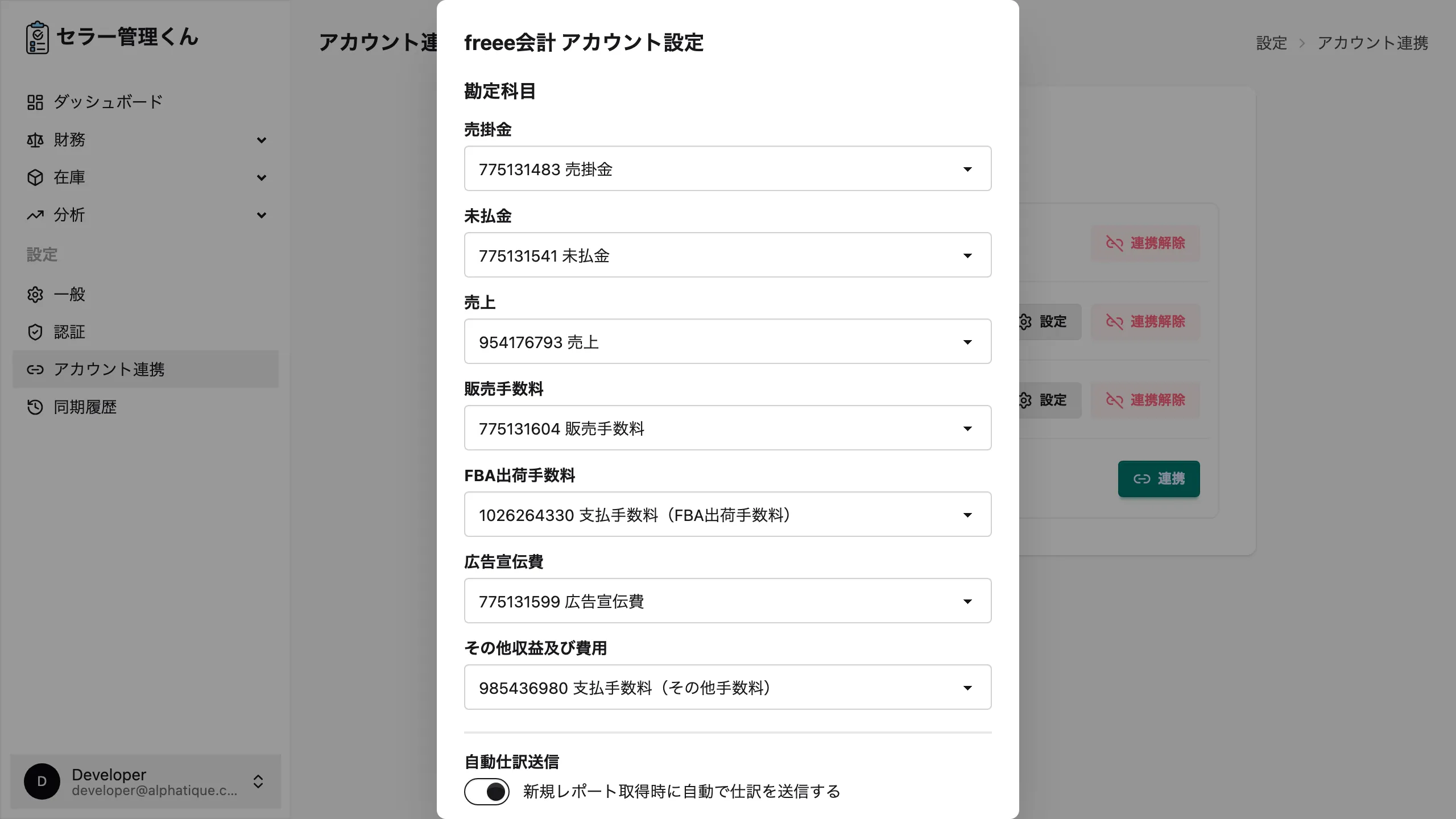Open 在庫 menu item

pyautogui.click(x=146, y=177)
